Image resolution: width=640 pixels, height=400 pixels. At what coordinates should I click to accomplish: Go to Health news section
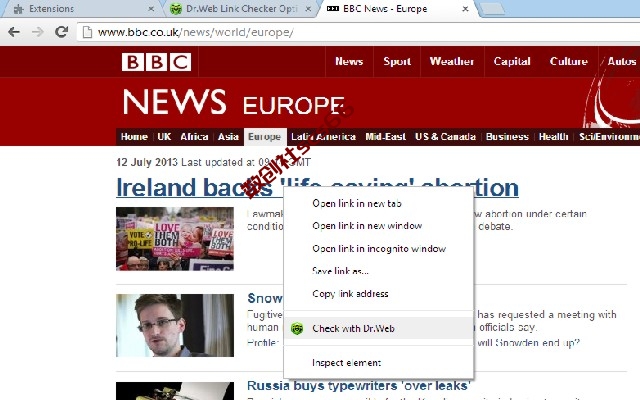click(553, 137)
